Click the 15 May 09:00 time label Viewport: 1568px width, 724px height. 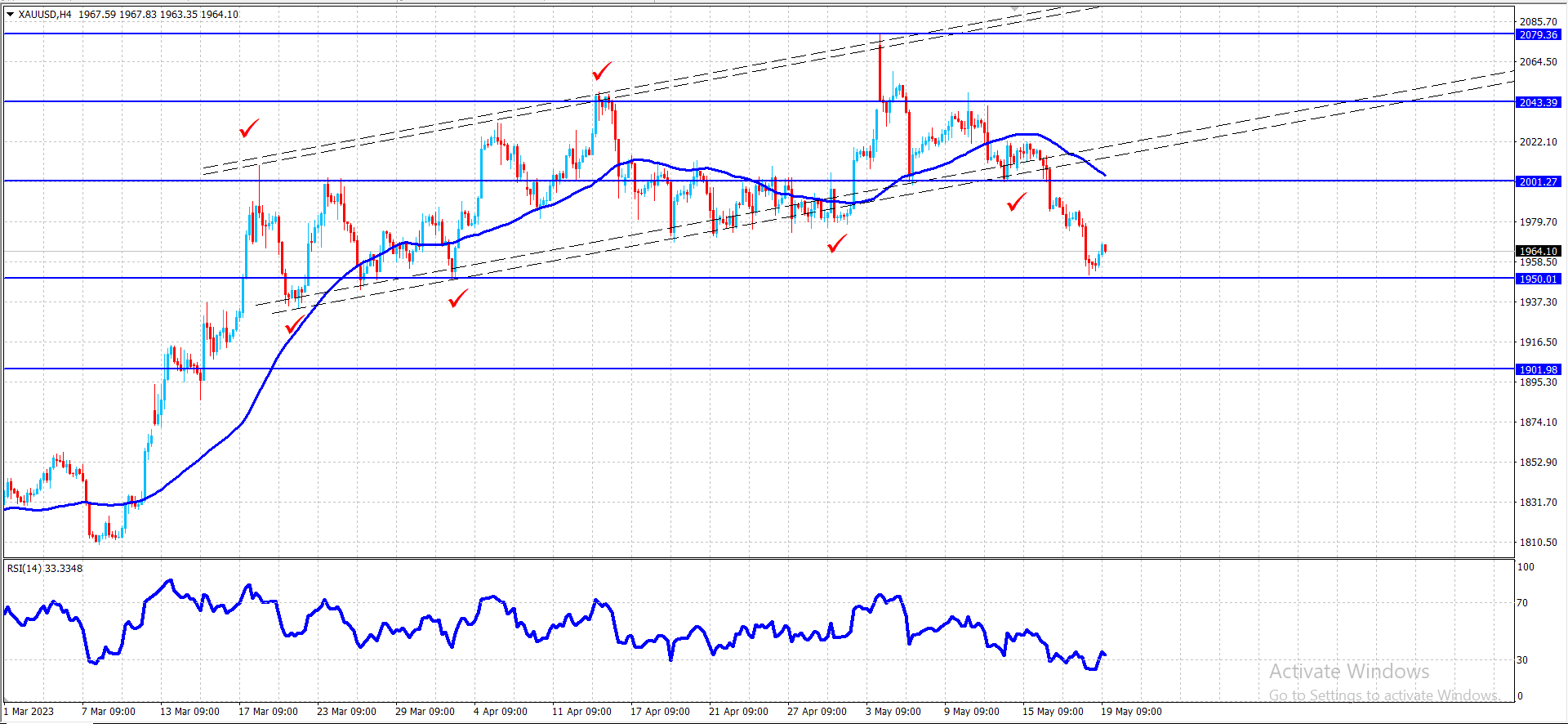pos(1053,712)
